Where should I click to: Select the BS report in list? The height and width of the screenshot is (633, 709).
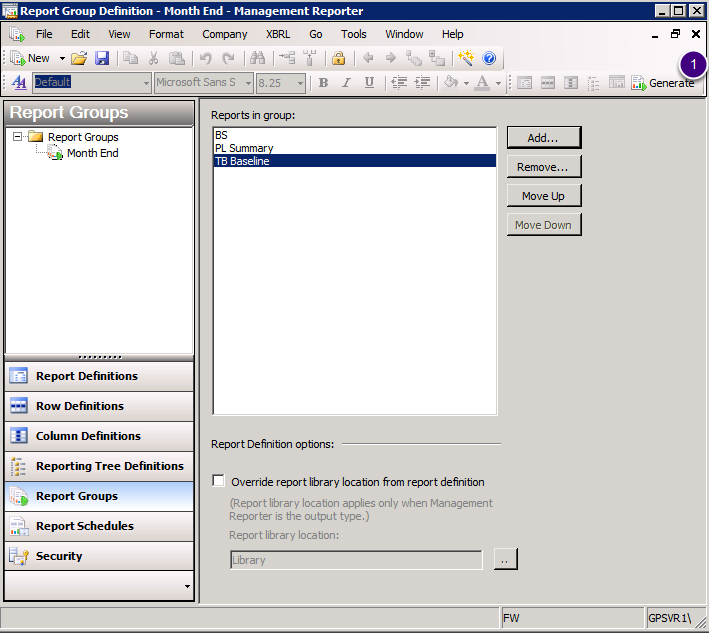pos(354,135)
